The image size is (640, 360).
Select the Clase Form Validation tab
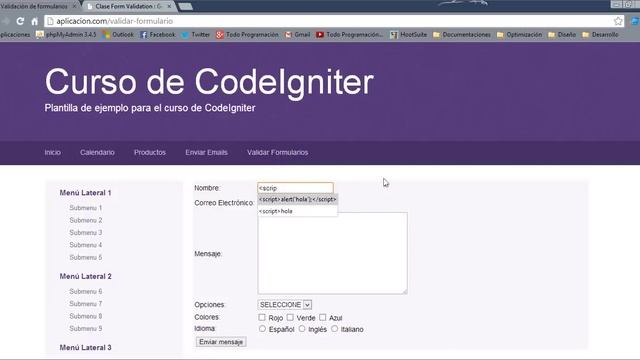pyautogui.click(x=129, y=6)
